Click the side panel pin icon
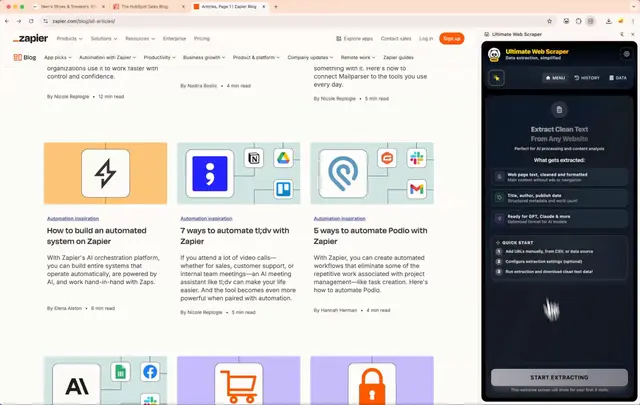This screenshot has width=640, height=405. (622, 34)
